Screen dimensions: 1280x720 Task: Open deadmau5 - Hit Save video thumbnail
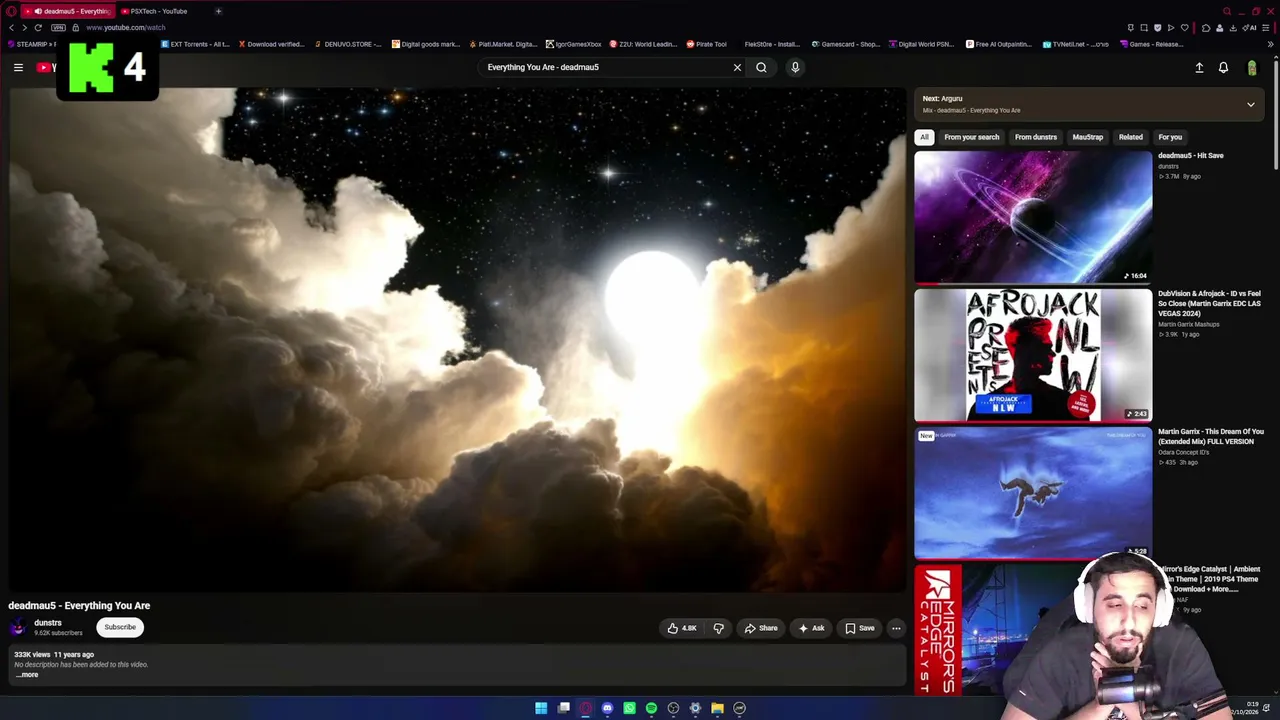[x=1033, y=217]
